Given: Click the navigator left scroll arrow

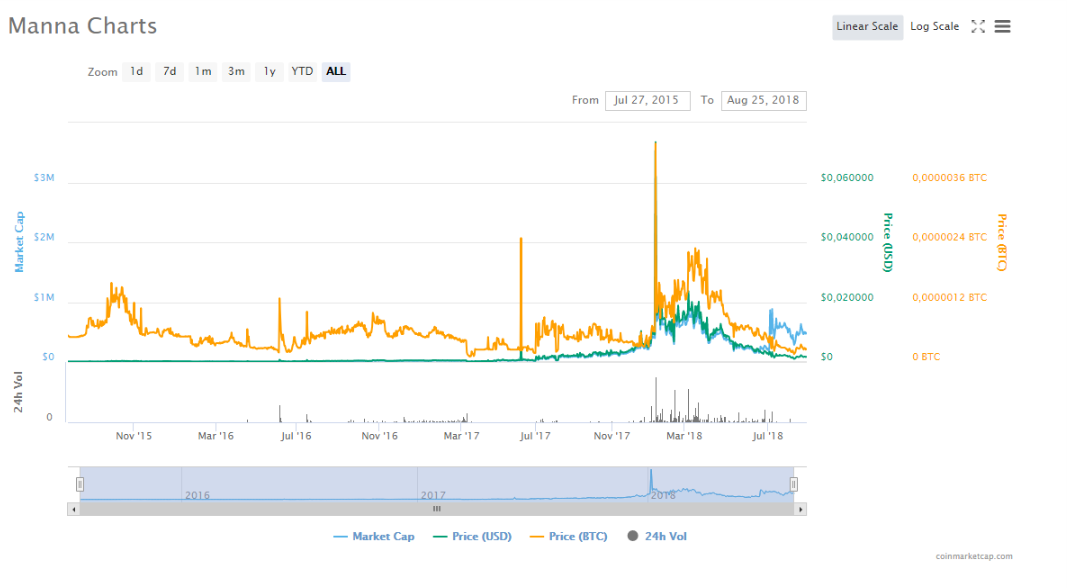Looking at the screenshot, I should [x=73, y=509].
